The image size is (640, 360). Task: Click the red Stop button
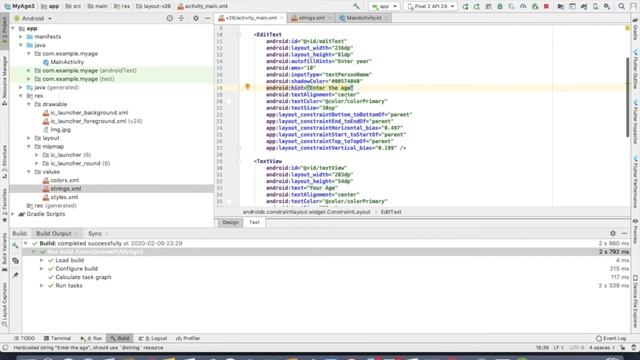(x=546, y=6)
